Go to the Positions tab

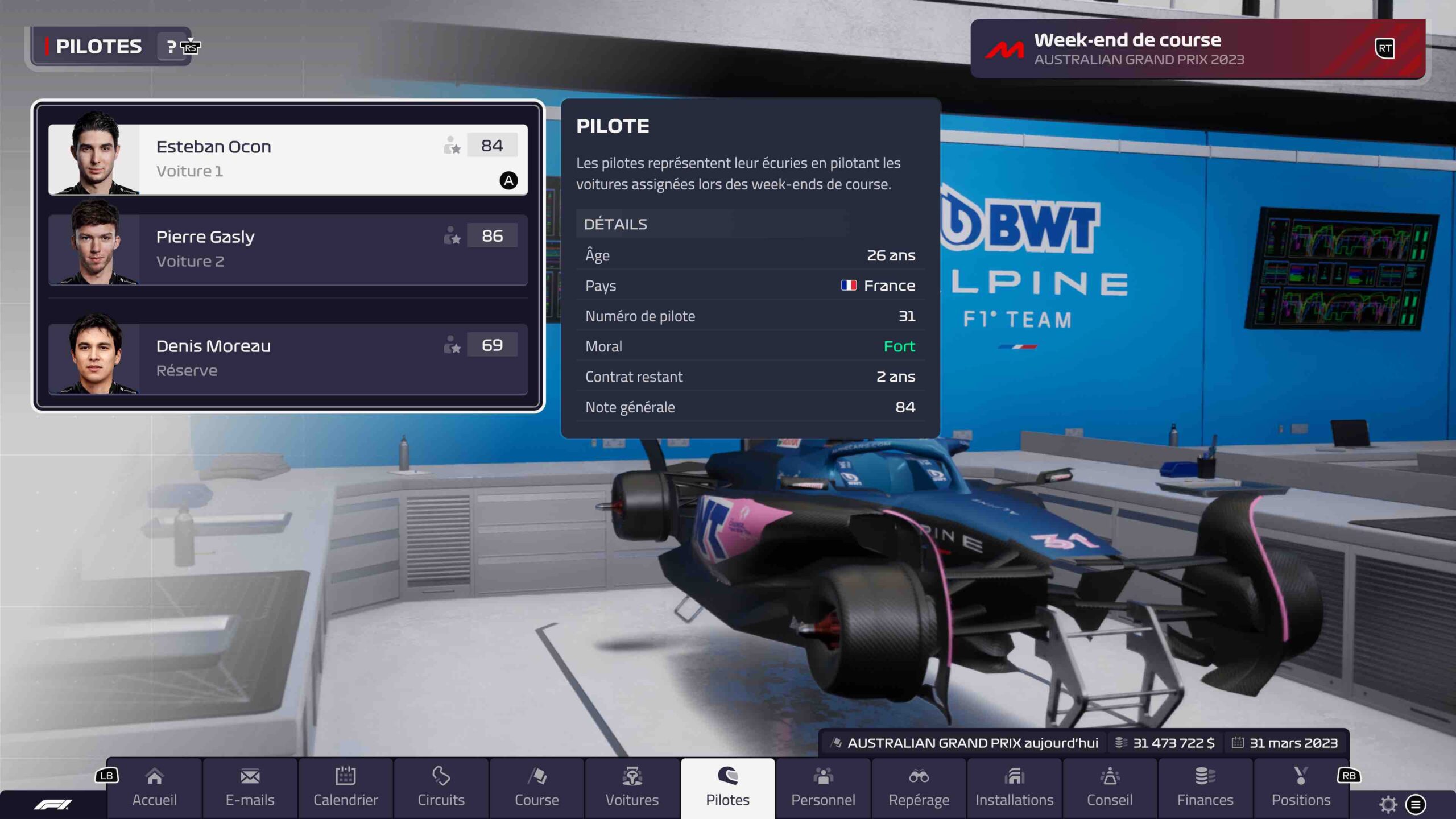1301,788
